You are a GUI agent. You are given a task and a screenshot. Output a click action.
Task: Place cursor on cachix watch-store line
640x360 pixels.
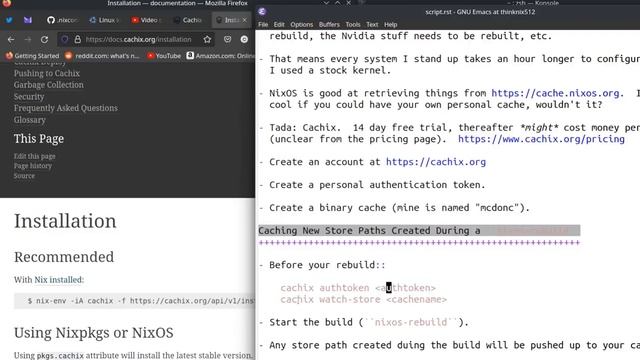[x=364, y=300]
